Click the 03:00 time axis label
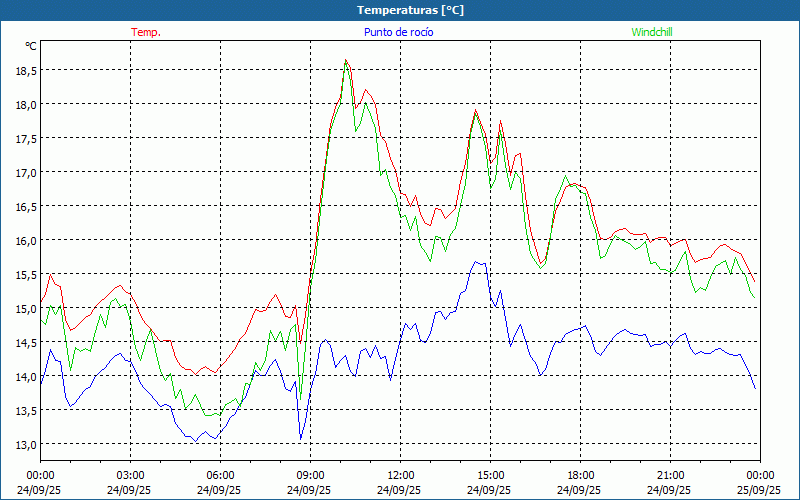The width and height of the screenshot is (800, 500). [x=131, y=475]
